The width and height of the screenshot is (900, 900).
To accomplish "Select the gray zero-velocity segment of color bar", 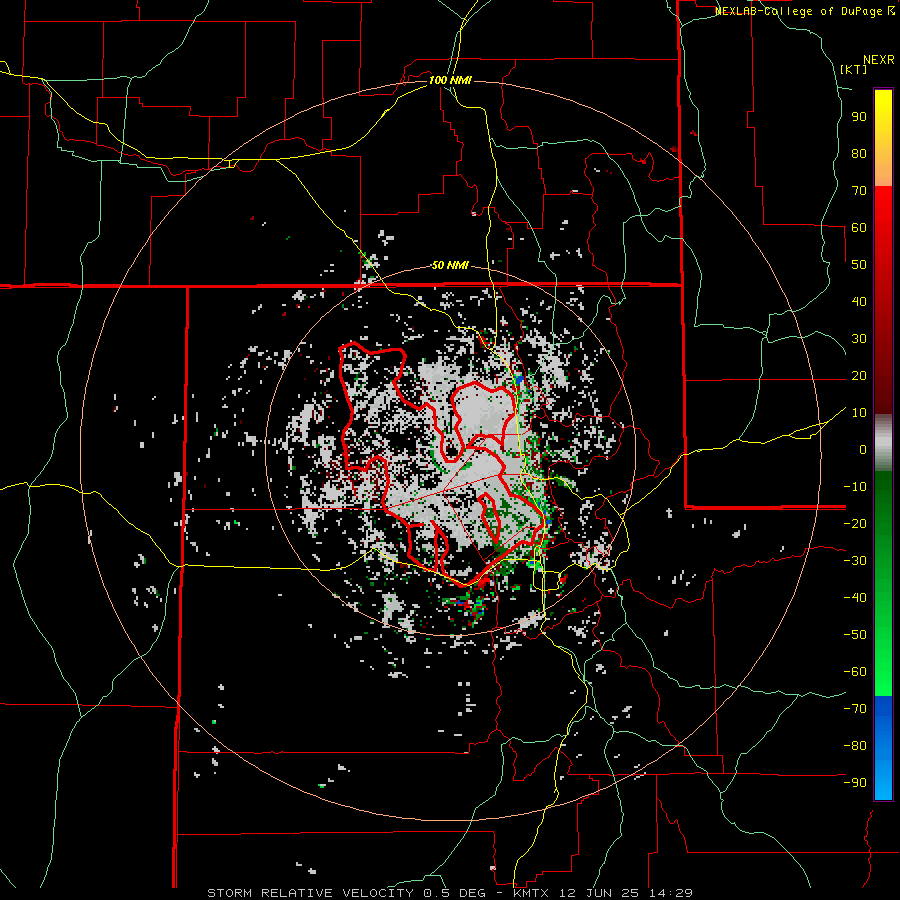I will [x=883, y=443].
